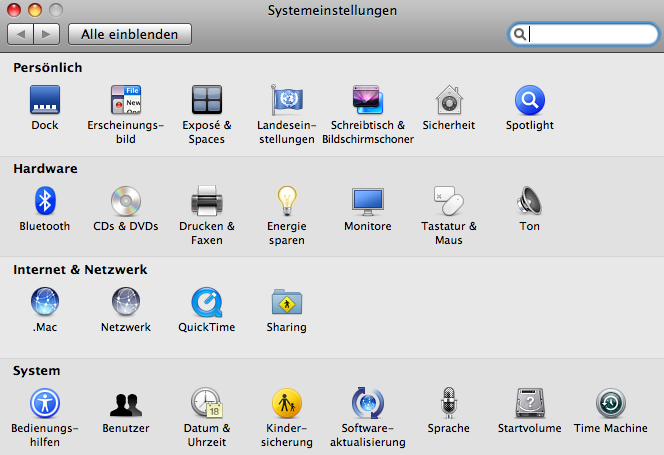Open Softwareaktualisierung pane
This screenshot has height=455, width=664.
coord(367,403)
